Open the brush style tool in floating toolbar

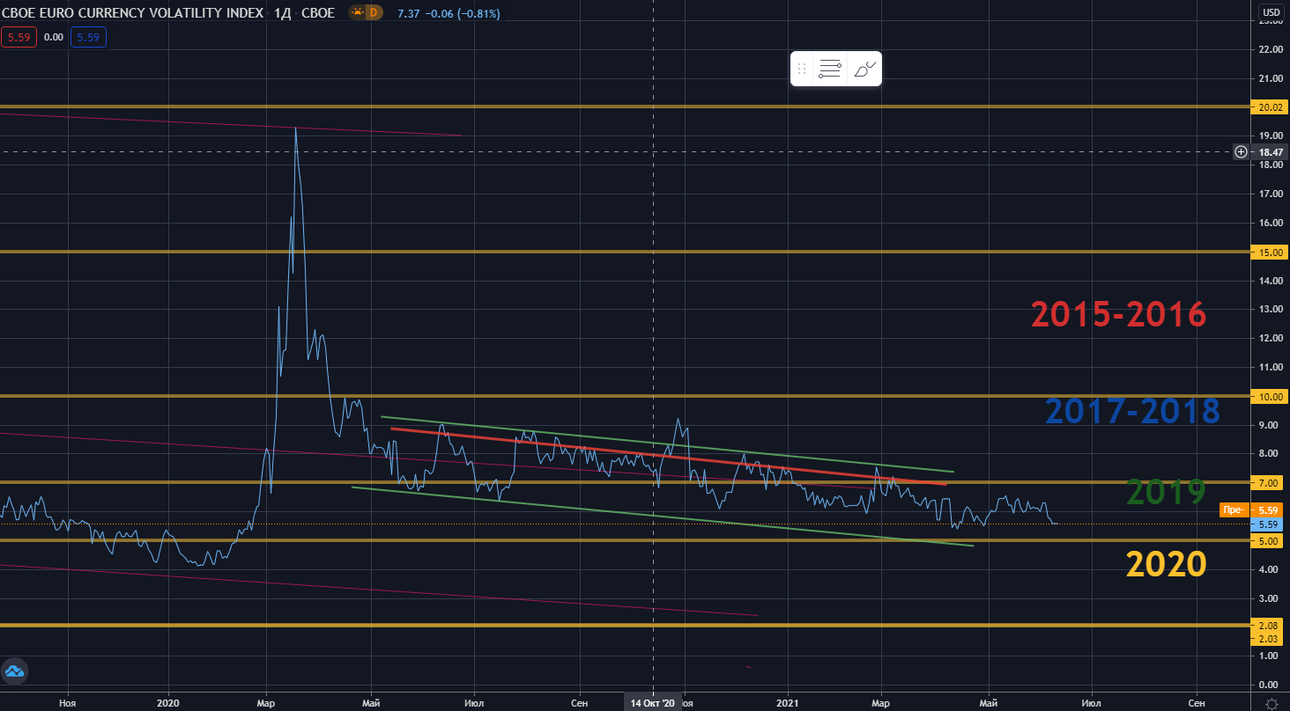point(865,69)
